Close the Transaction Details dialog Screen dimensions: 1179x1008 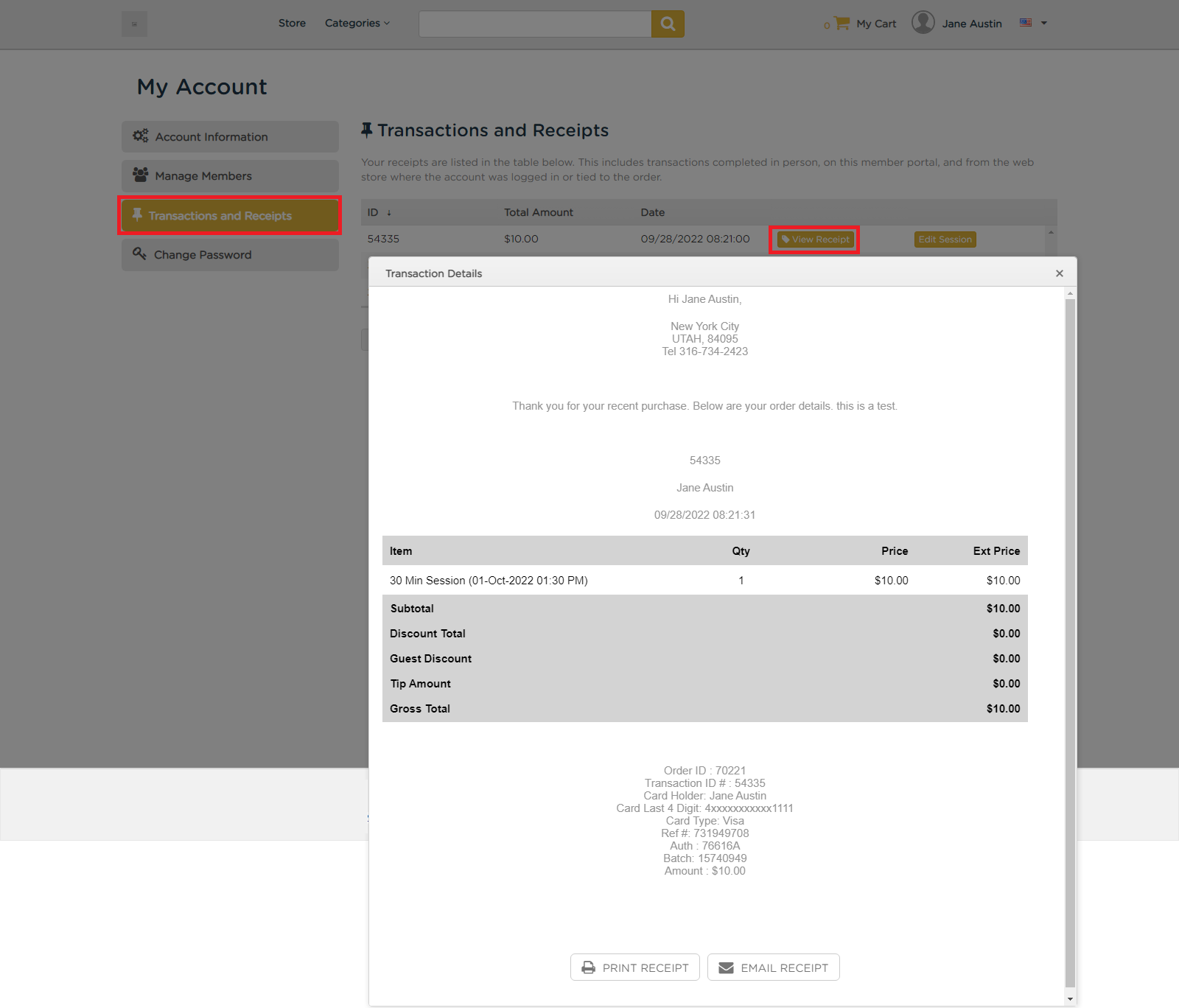1059,273
